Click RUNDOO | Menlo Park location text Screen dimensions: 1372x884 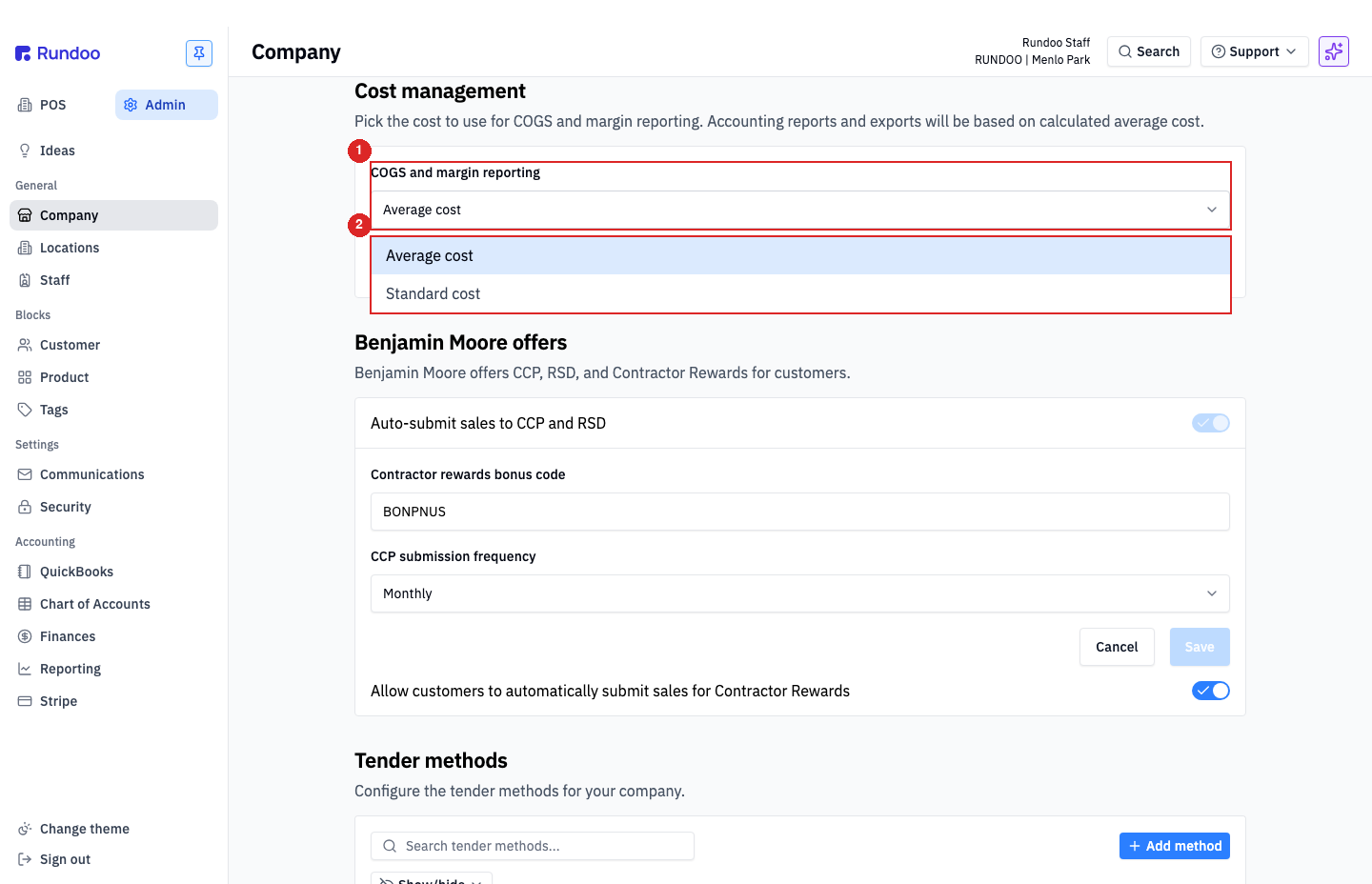tap(1032, 60)
